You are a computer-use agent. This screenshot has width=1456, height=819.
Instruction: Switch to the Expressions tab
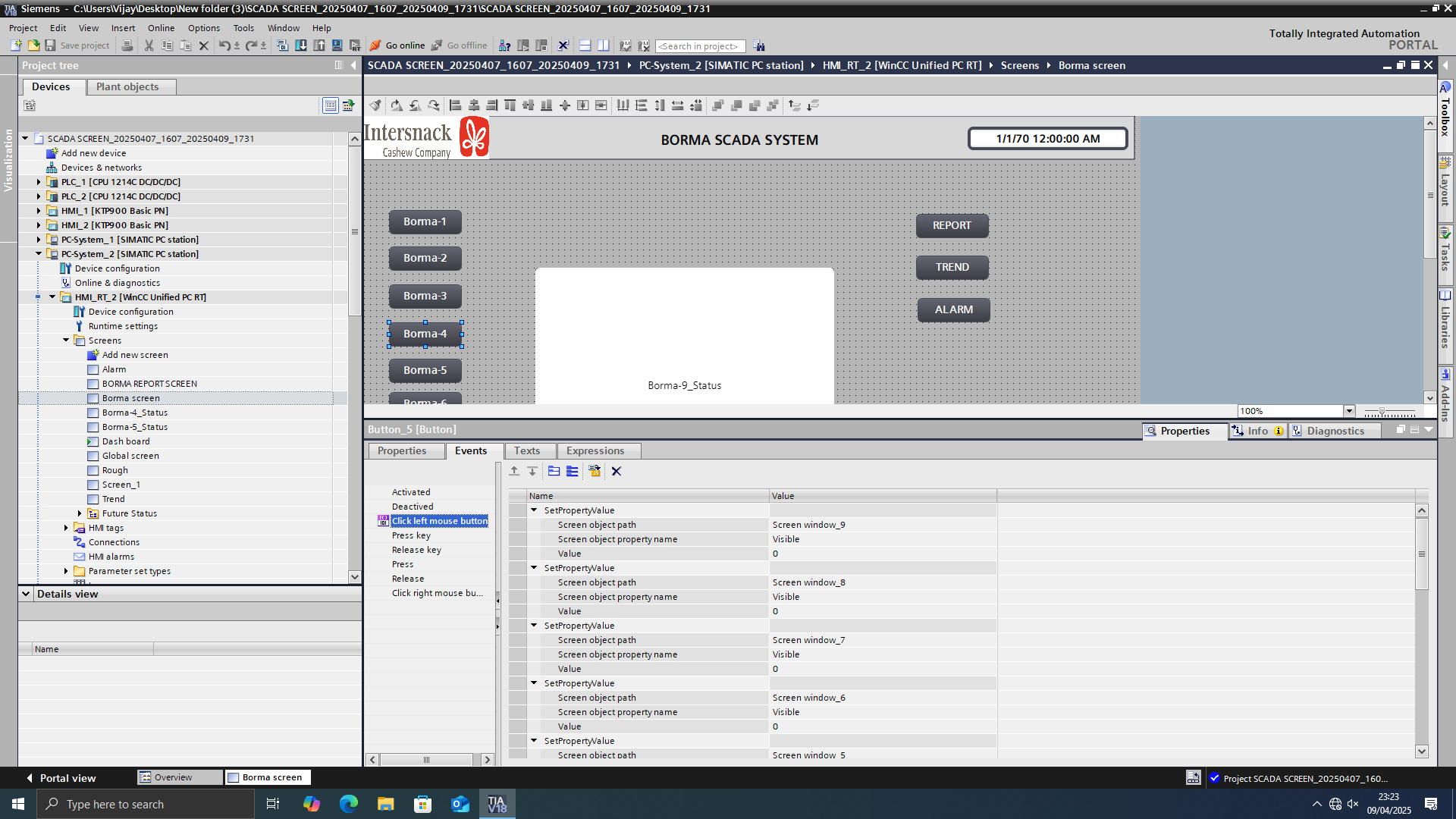click(x=595, y=450)
